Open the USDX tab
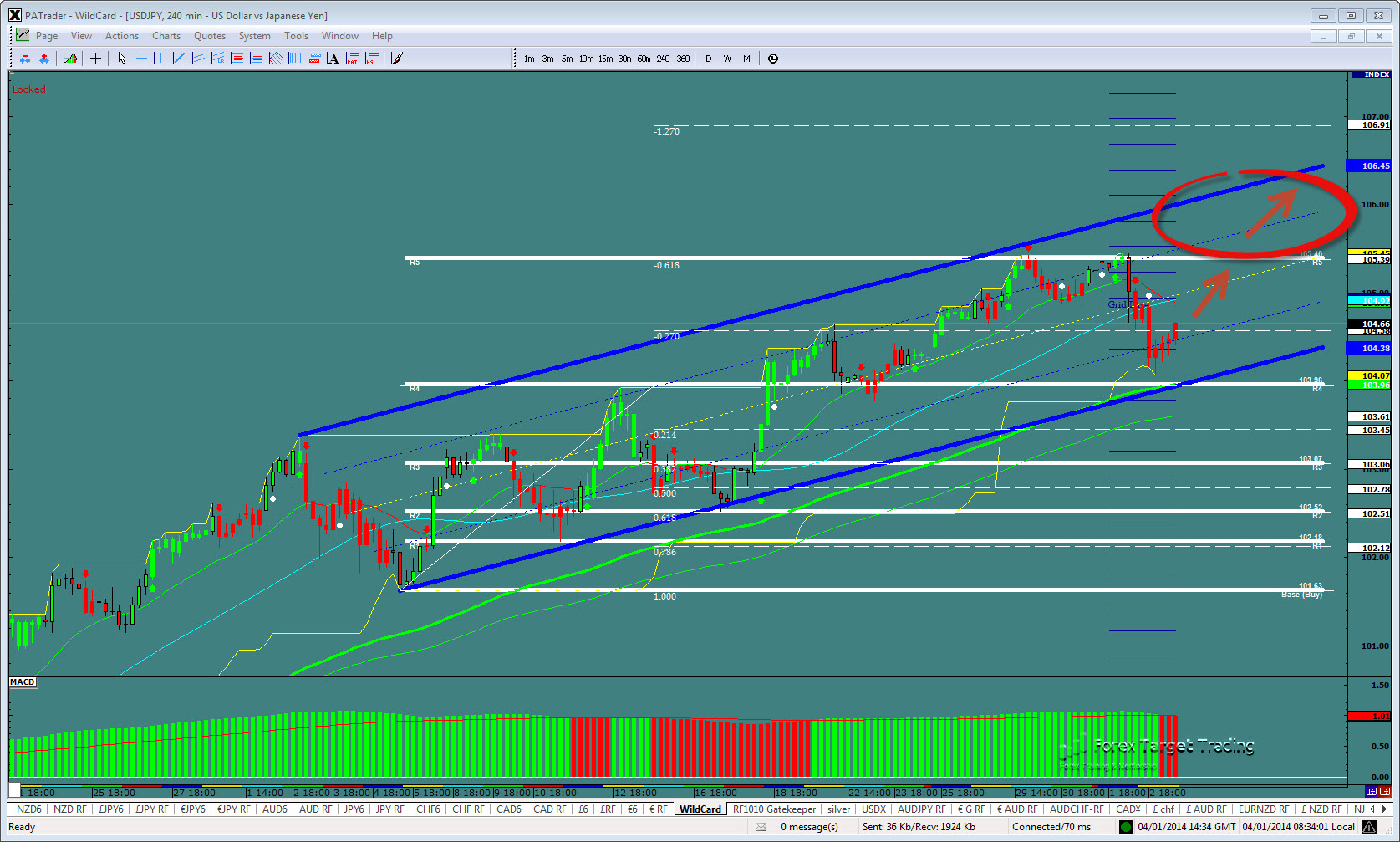 pos(873,809)
